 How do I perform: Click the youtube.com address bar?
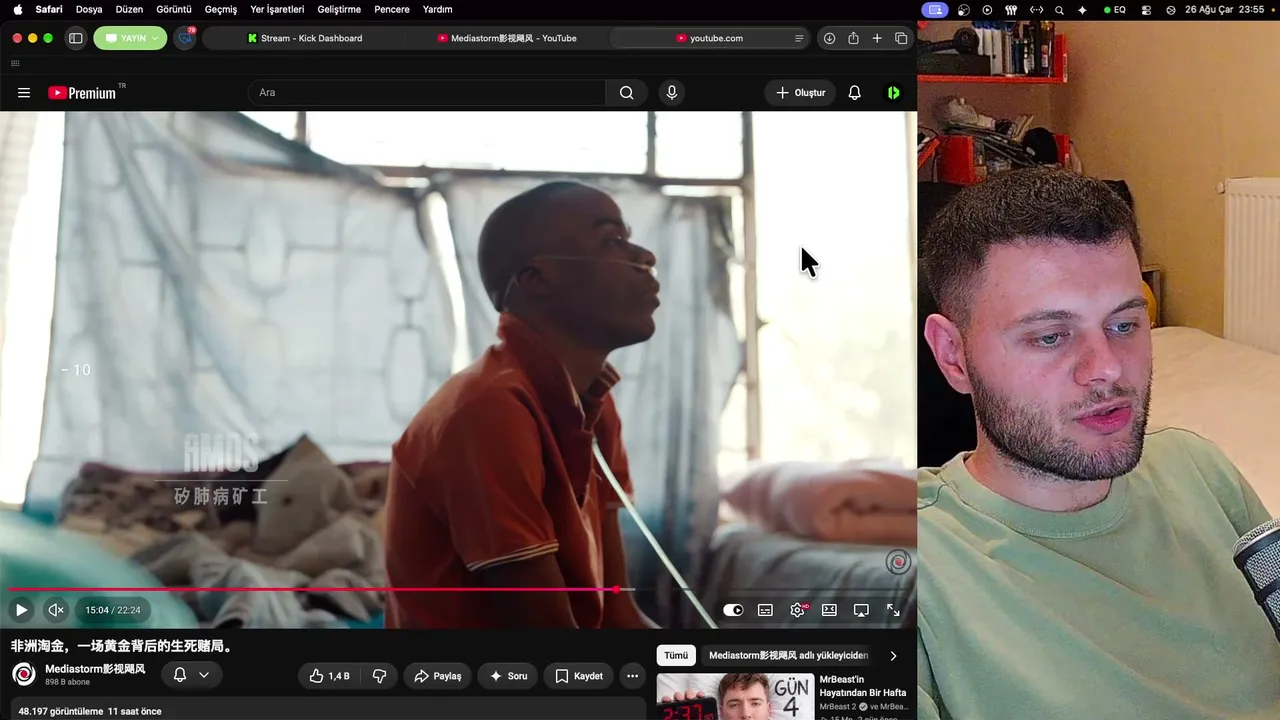(x=710, y=38)
